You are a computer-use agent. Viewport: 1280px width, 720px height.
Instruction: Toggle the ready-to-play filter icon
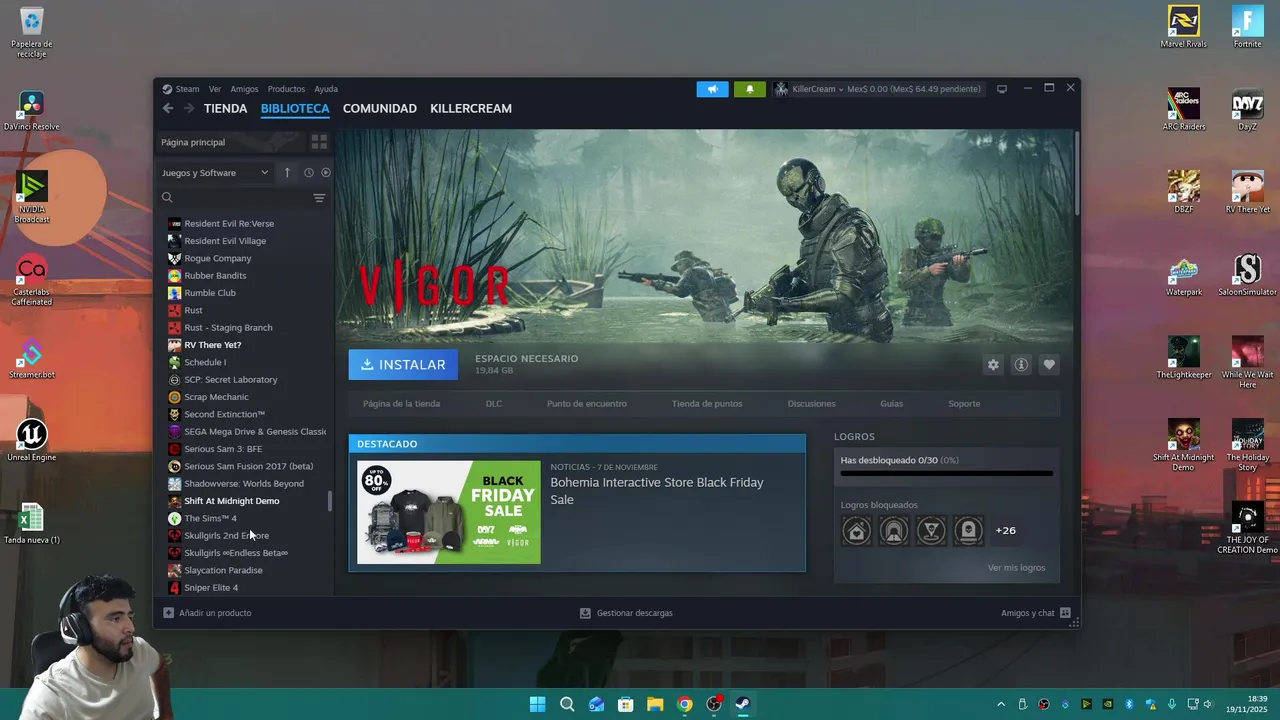[x=326, y=172]
